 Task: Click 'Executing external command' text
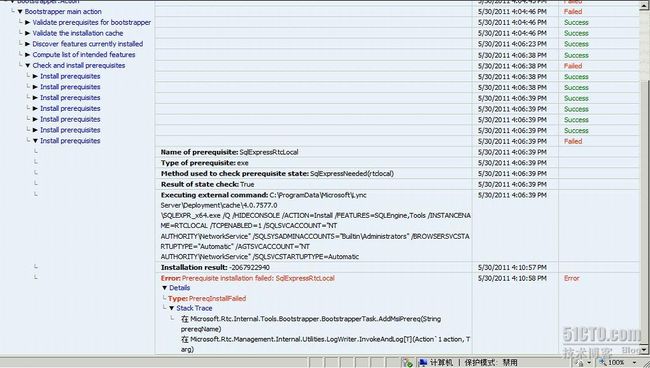(316, 225)
